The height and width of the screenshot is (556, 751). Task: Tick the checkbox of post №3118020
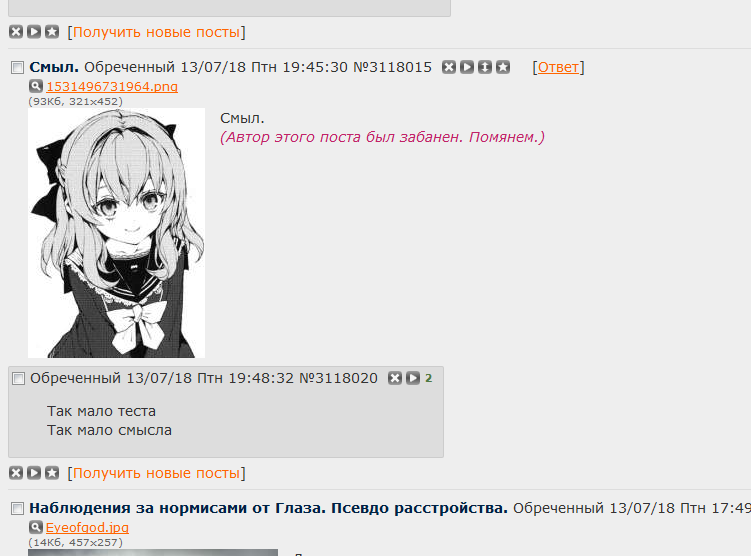[18, 379]
